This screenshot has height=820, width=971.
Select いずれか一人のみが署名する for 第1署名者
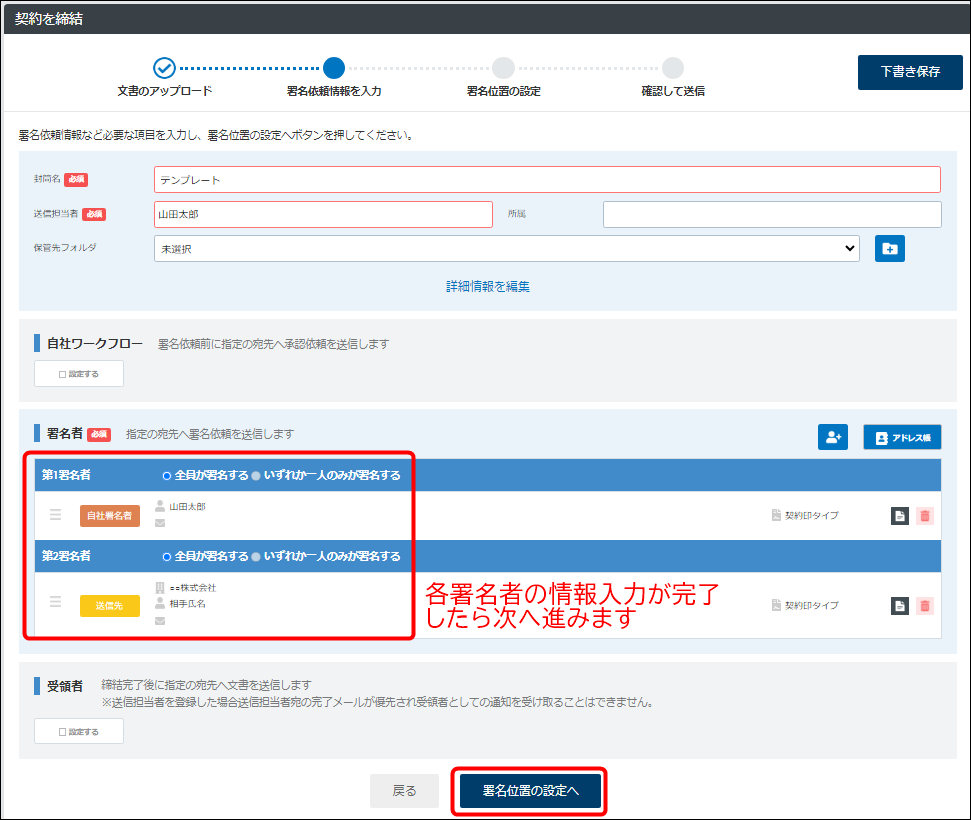coord(256,476)
